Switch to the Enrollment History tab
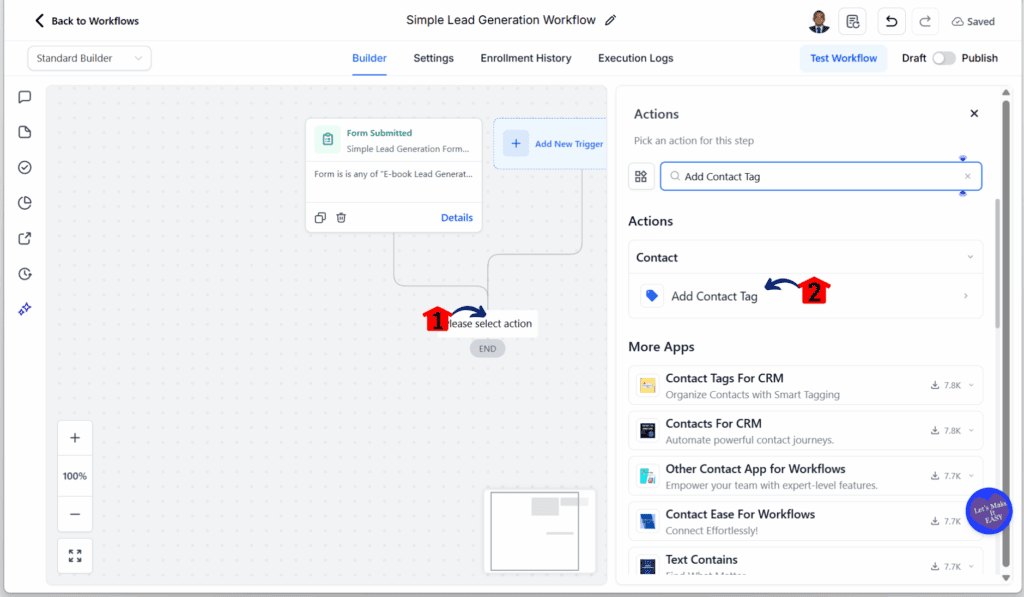 tap(525, 58)
